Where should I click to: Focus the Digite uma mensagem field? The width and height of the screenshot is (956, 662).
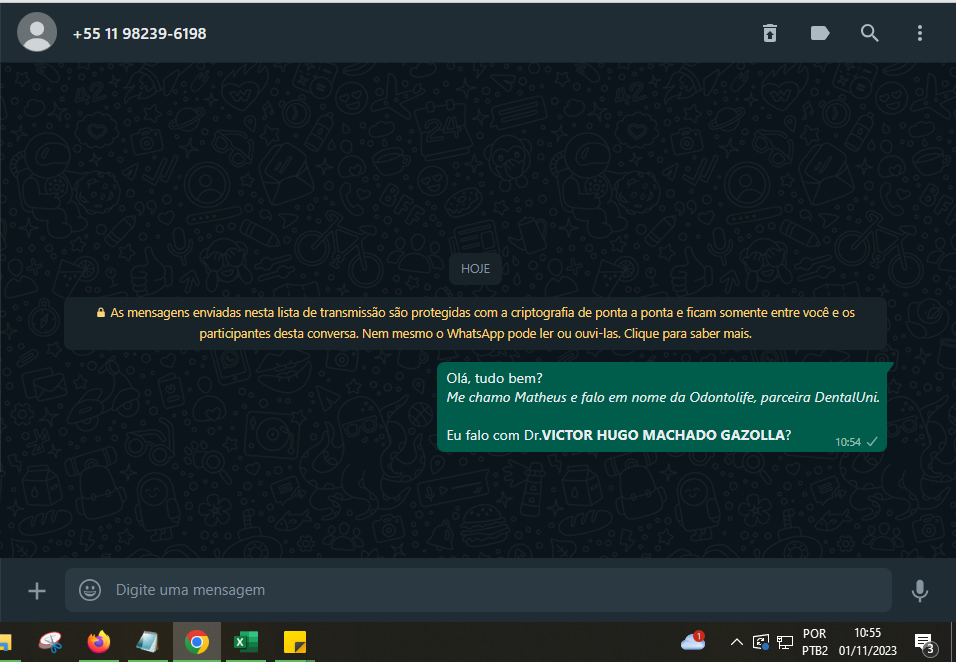click(x=479, y=590)
